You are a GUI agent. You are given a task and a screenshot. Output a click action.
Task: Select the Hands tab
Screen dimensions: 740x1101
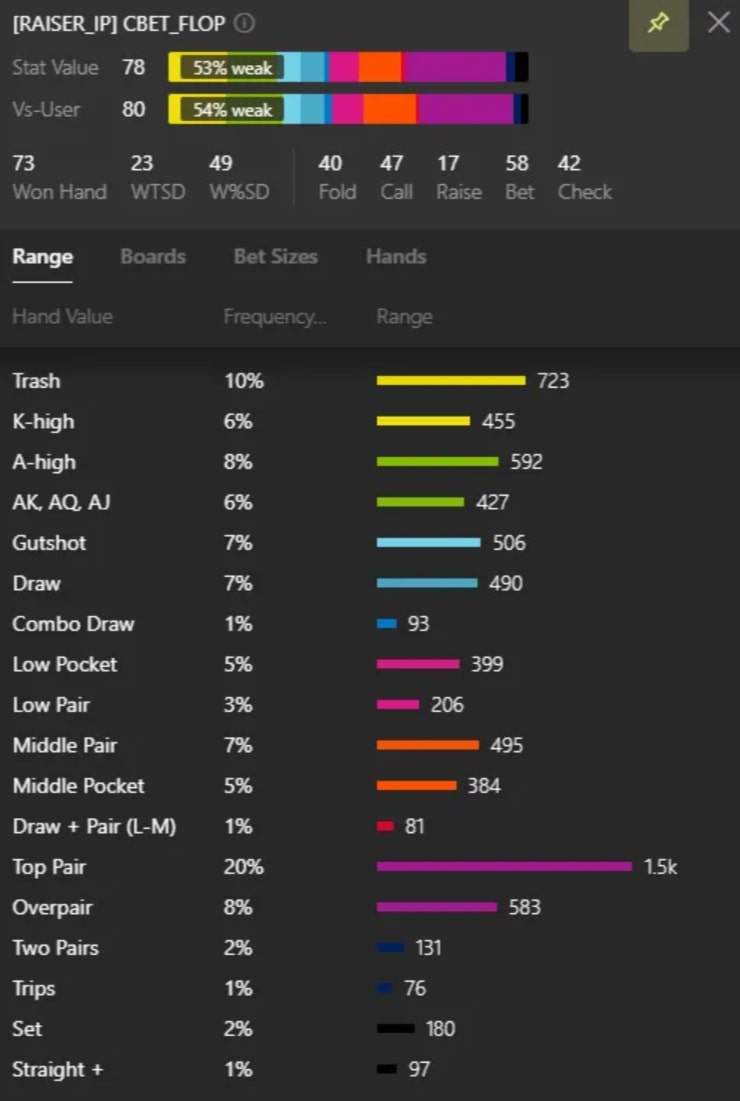coord(396,256)
